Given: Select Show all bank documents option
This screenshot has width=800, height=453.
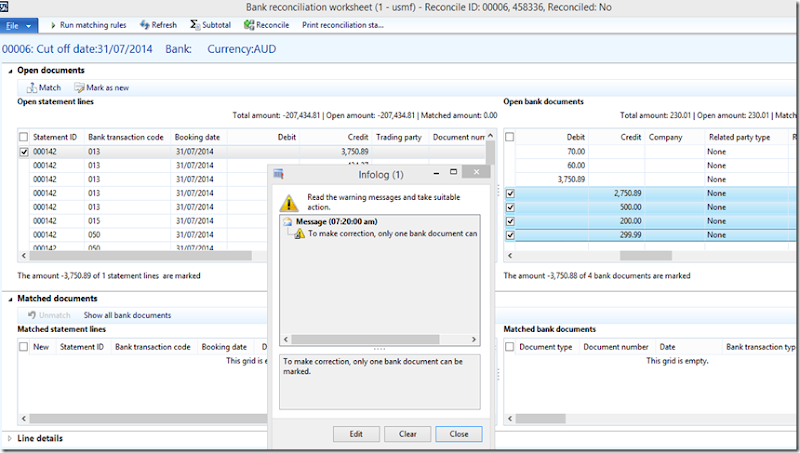Looking at the screenshot, I should (x=127, y=315).
